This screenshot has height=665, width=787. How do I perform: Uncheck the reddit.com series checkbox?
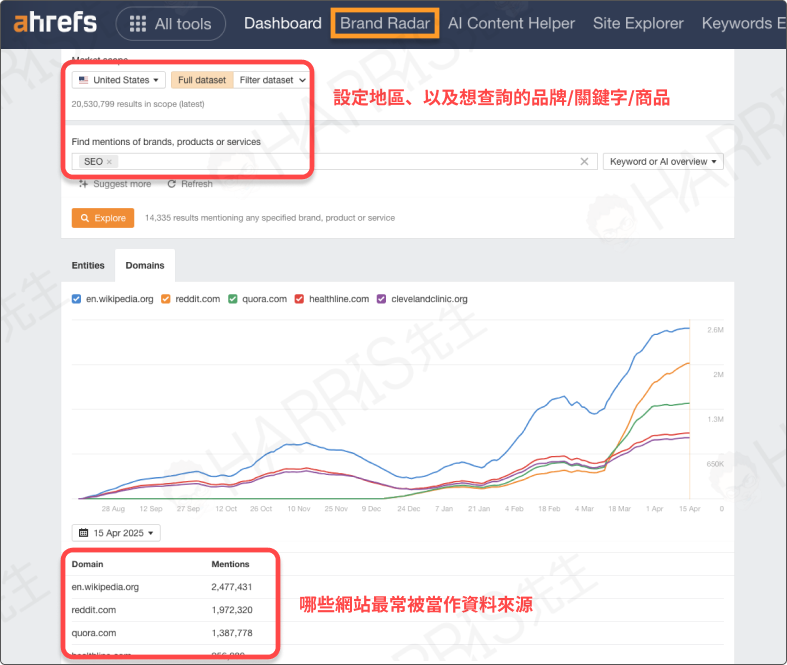pyautogui.click(x=166, y=299)
